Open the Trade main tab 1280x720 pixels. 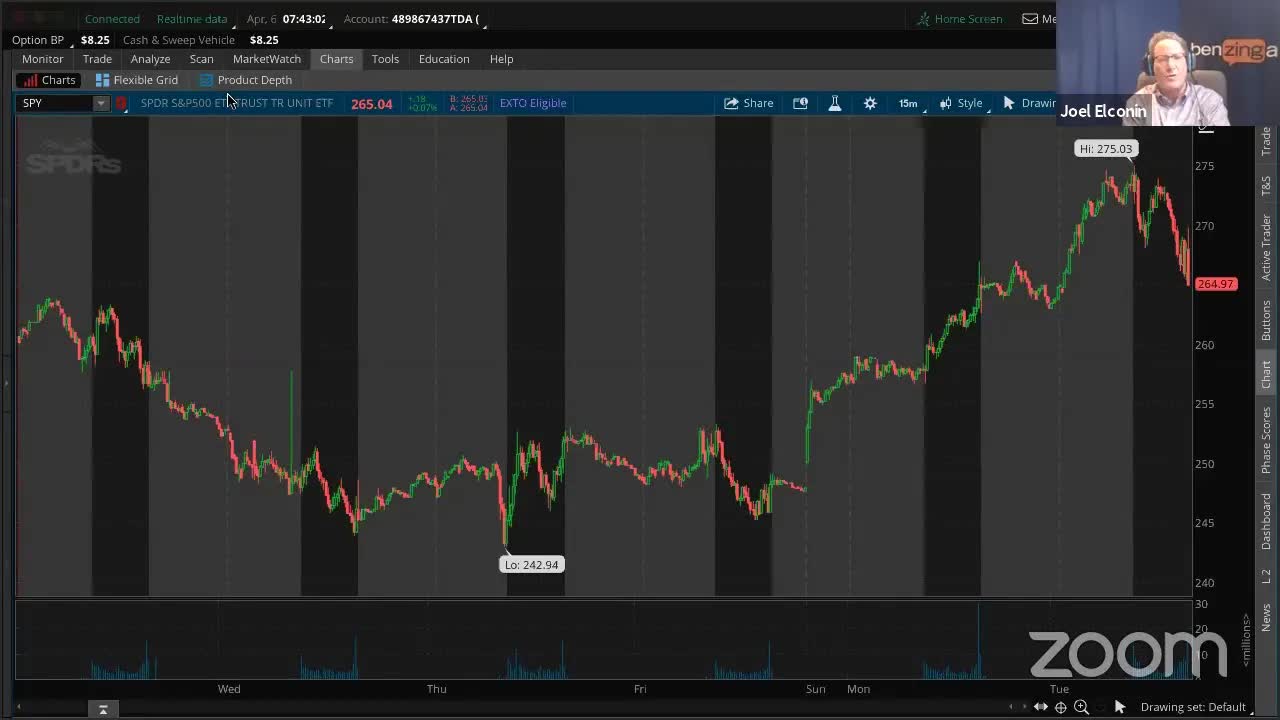97,59
